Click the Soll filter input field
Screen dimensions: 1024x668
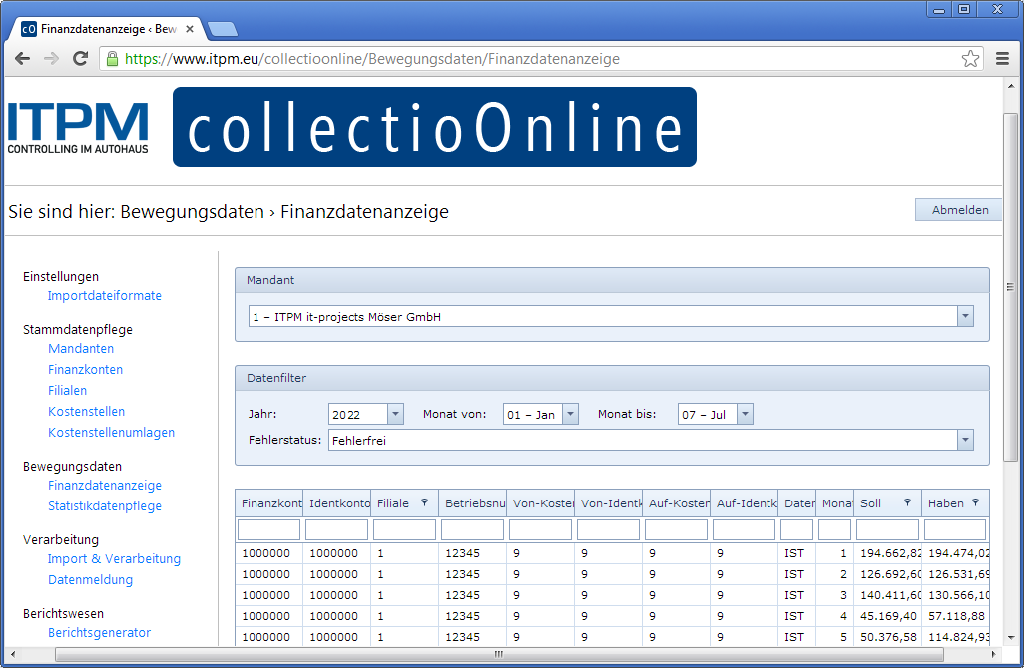click(x=888, y=529)
